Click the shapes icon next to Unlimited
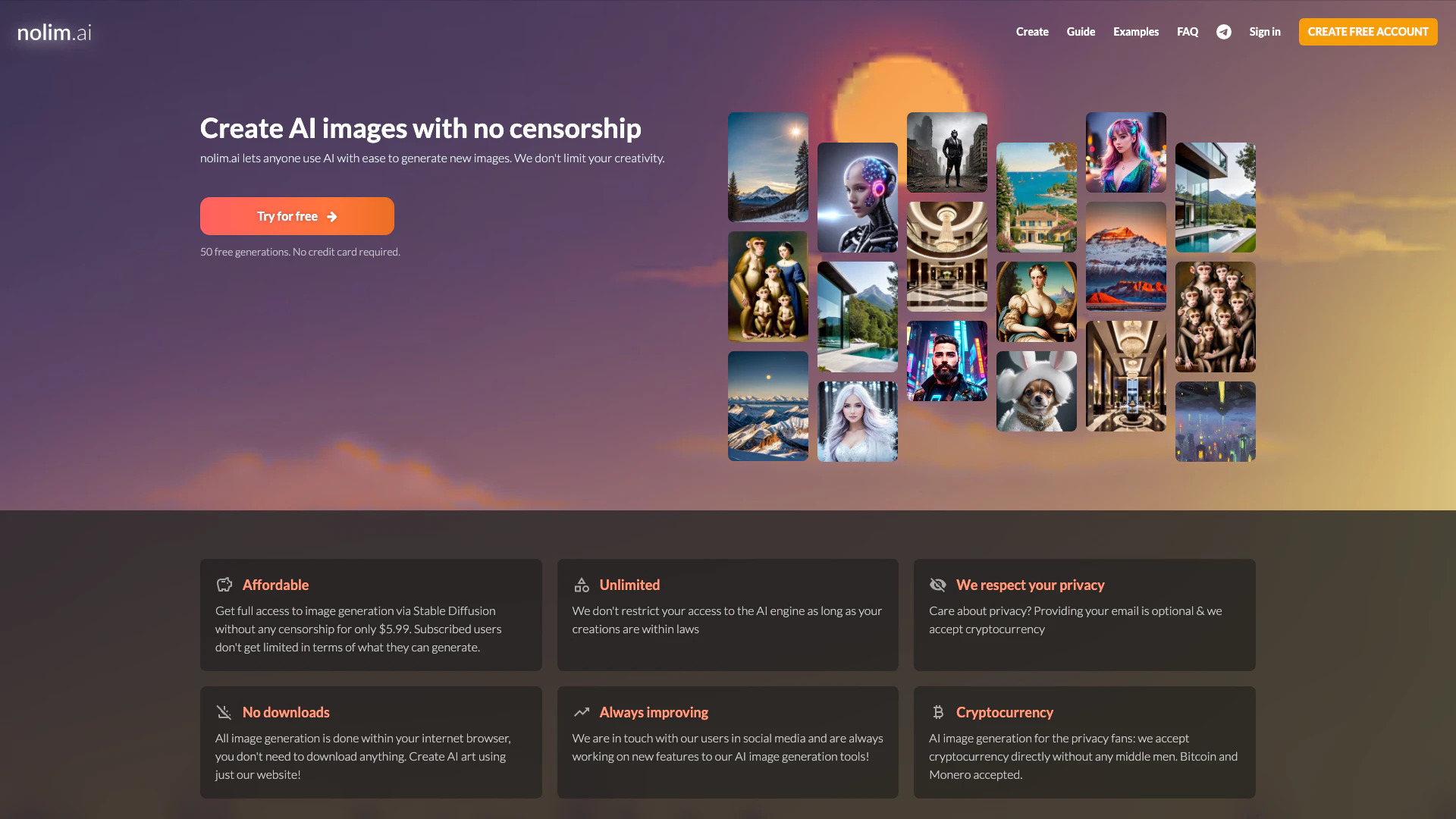 [582, 585]
